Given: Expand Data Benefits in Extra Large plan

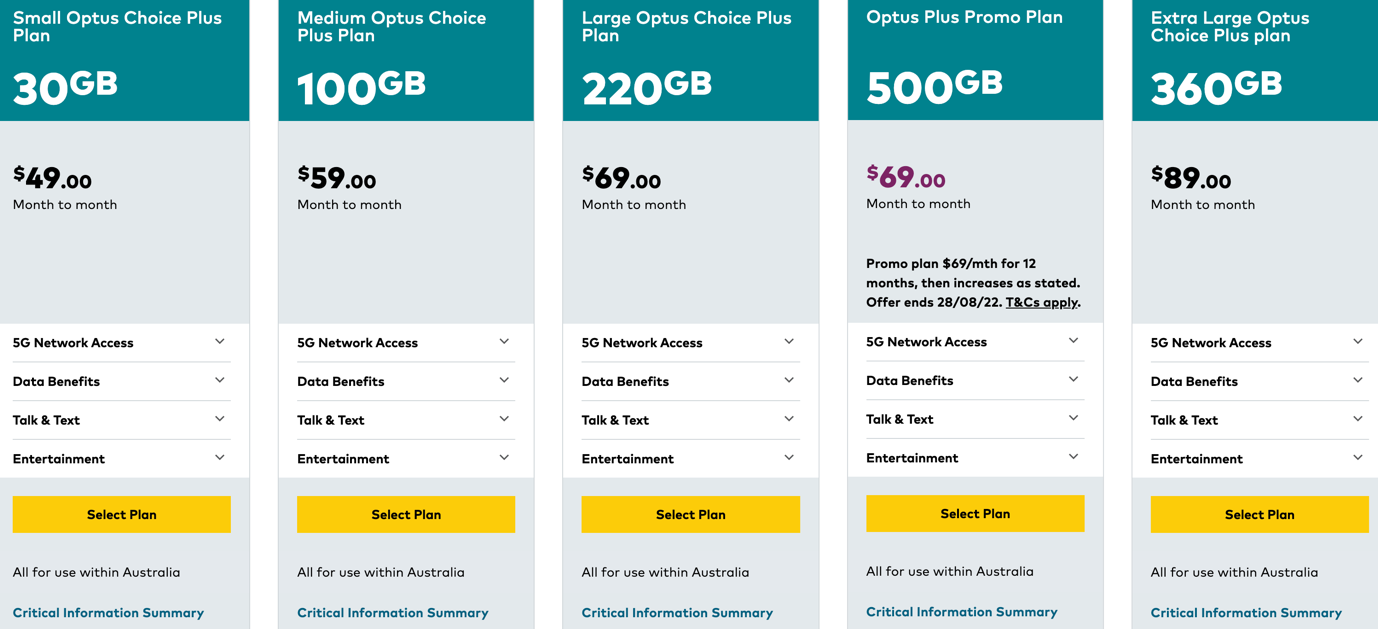Looking at the screenshot, I should 1258,381.
